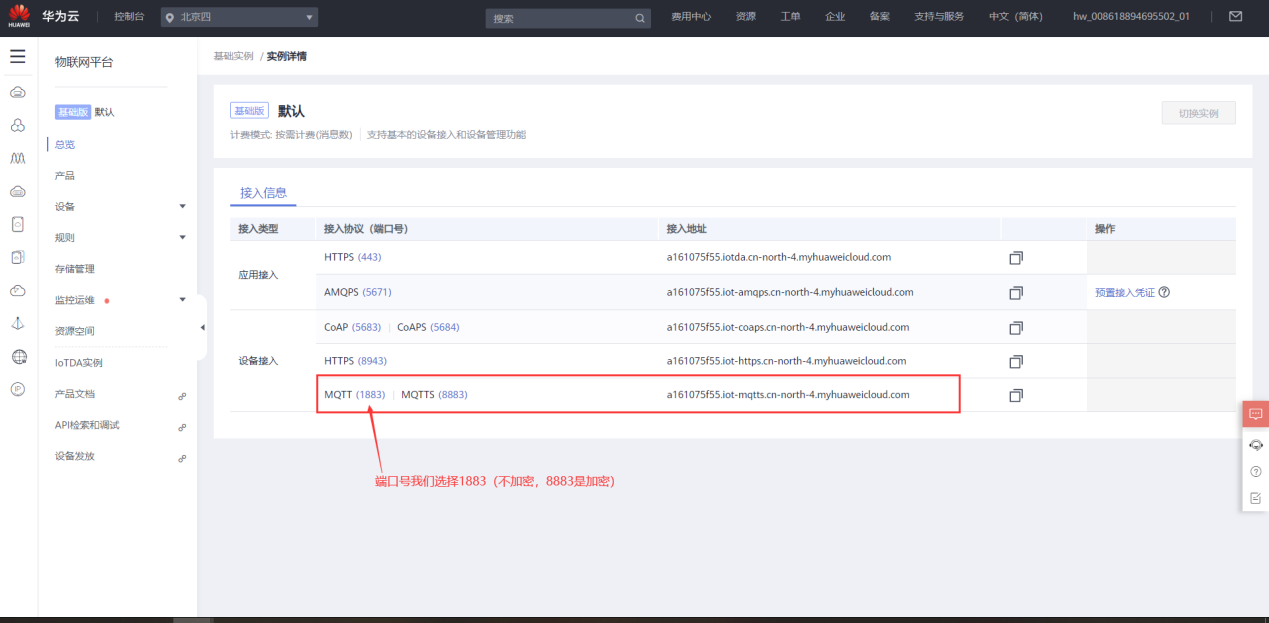Open external link icon beside 设备发放
The height and width of the screenshot is (623, 1269).
182,458
